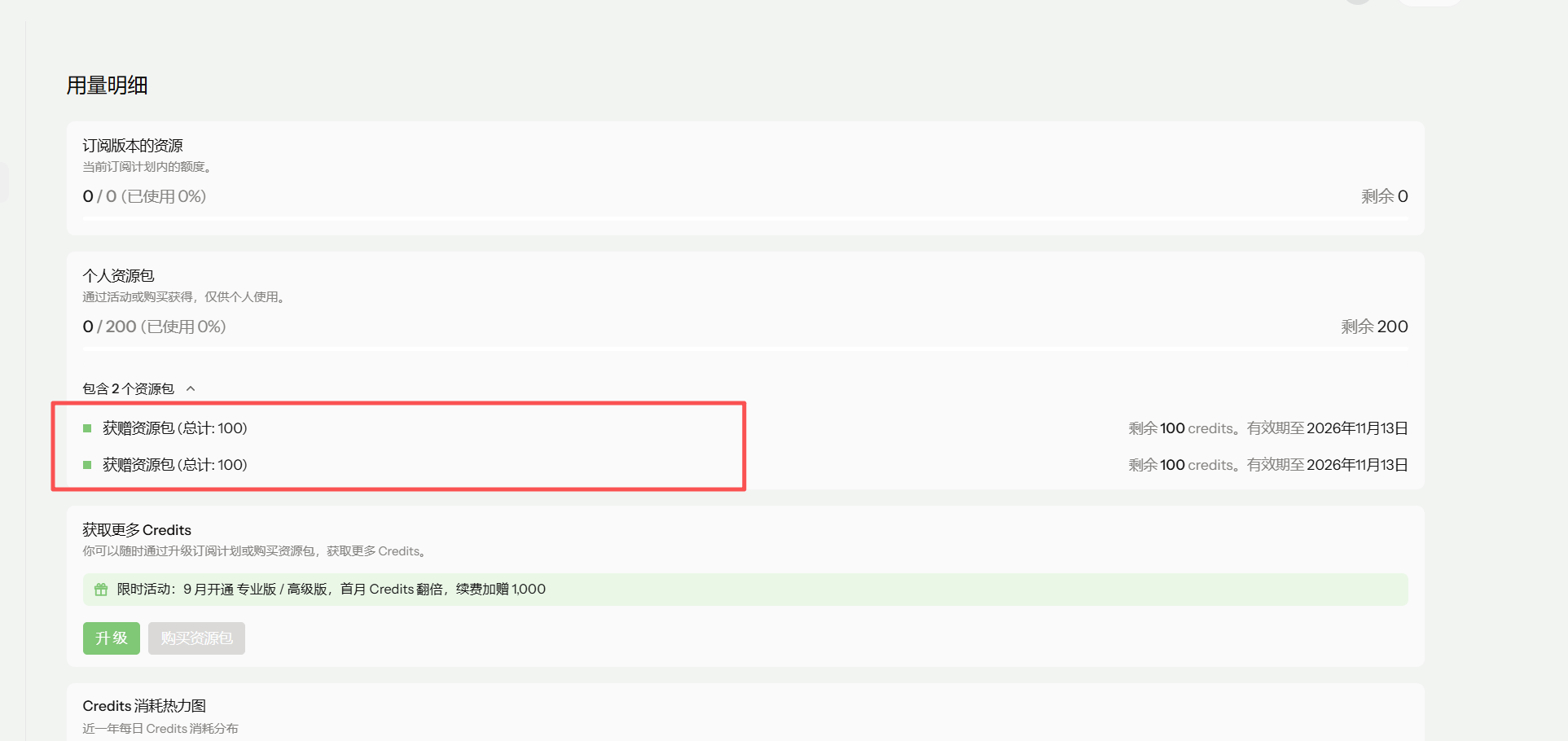The width and height of the screenshot is (1568, 741).
Task: Click 通过活动或购买获得 description text
Action: [184, 297]
